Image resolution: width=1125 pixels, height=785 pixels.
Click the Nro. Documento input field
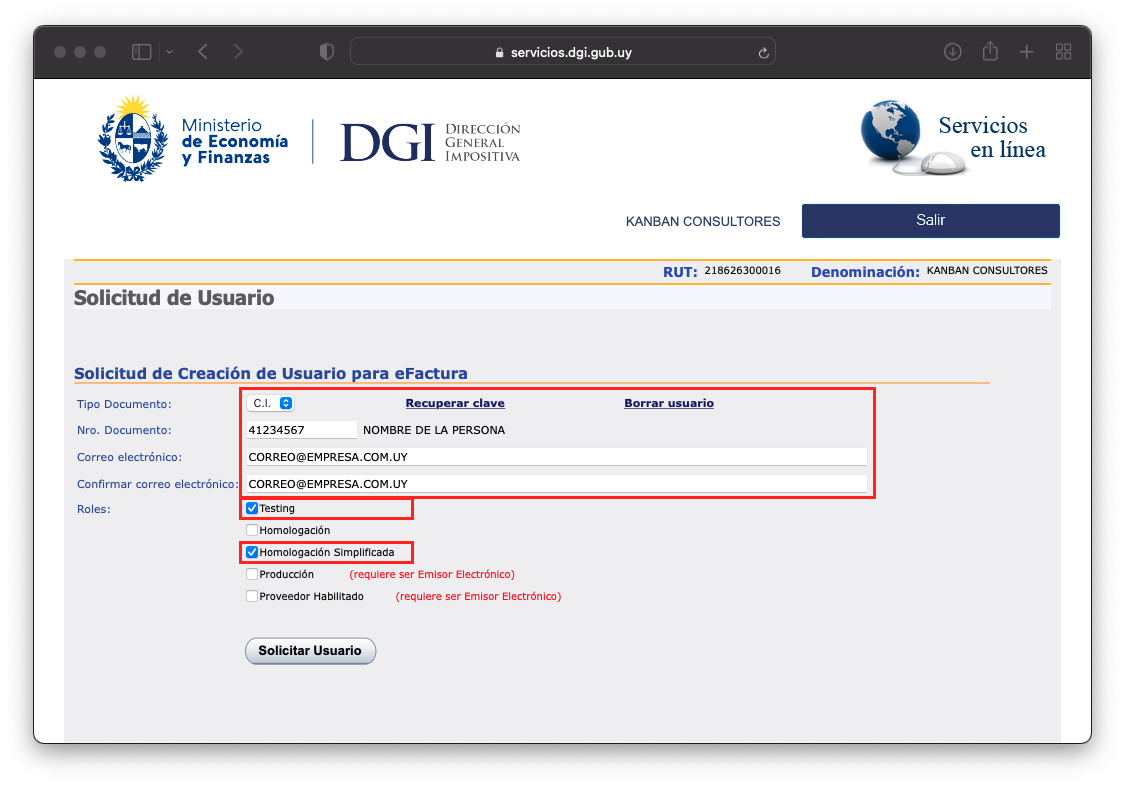(x=302, y=429)
